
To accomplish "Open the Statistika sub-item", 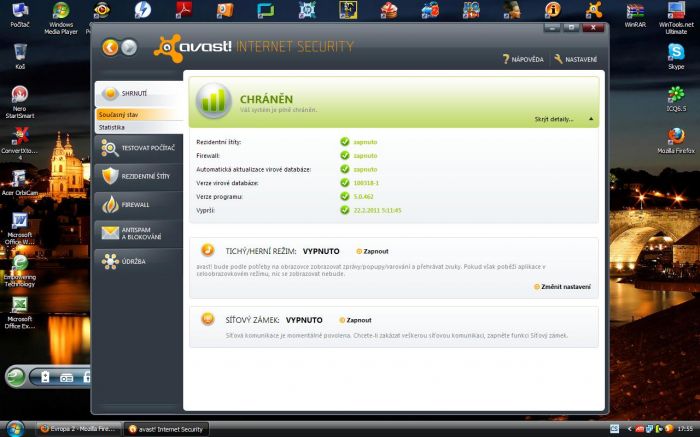I will coord(139,127).
